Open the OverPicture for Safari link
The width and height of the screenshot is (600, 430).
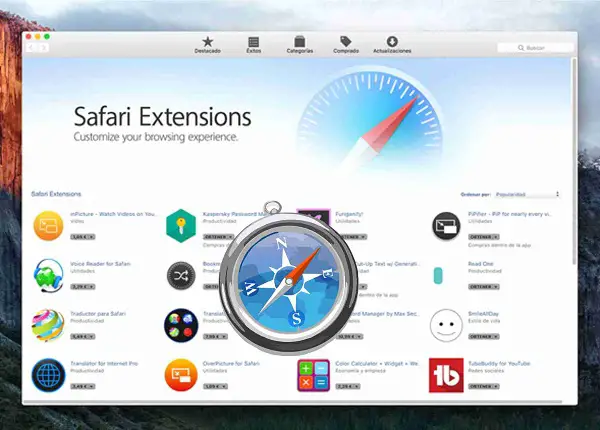(x=231, y=363)
